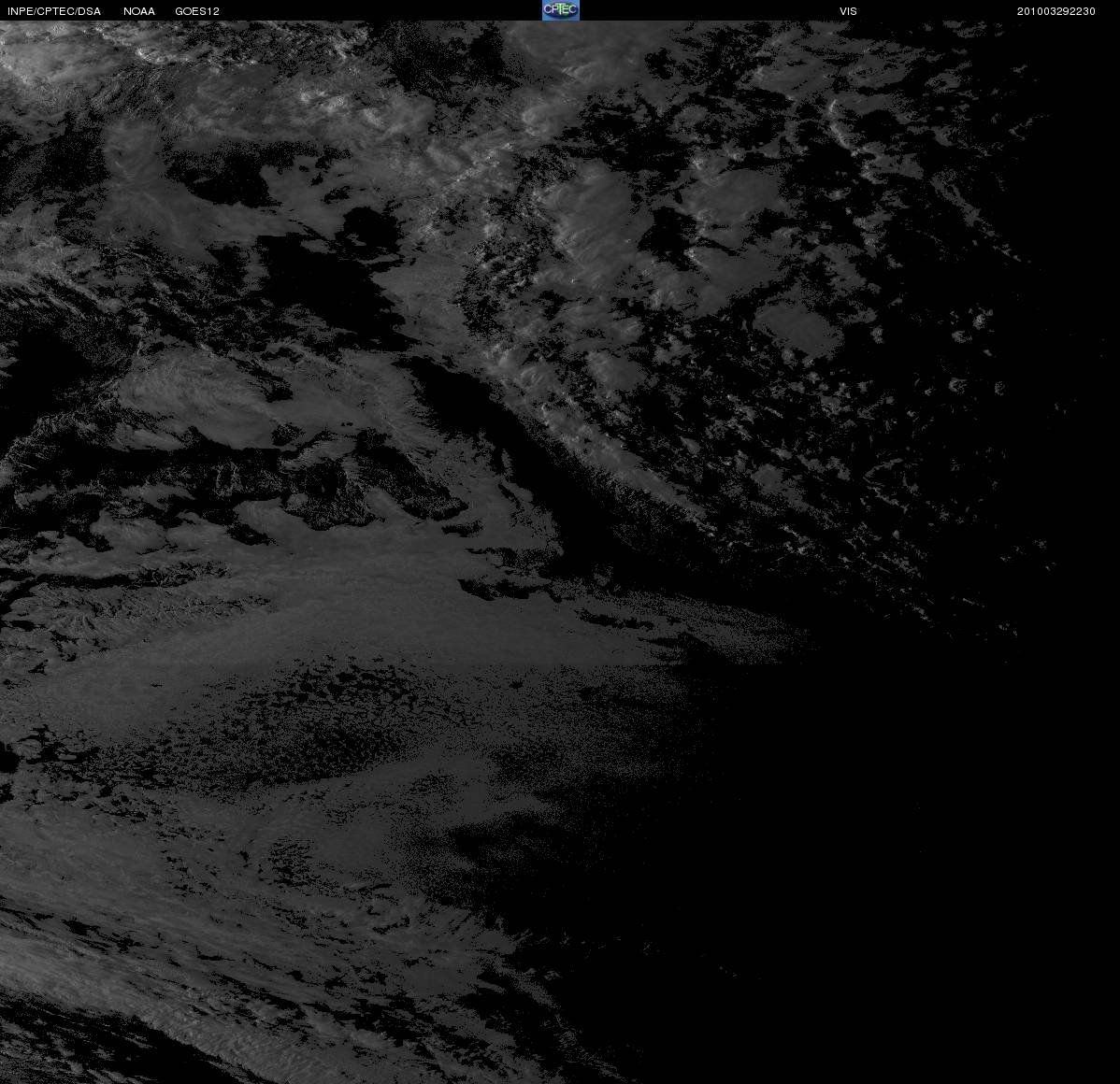Screen dimensions: 1120x1084
Task: Click the GOES12 satellite label
Action: pyautogui.click(x=197, y=11)
